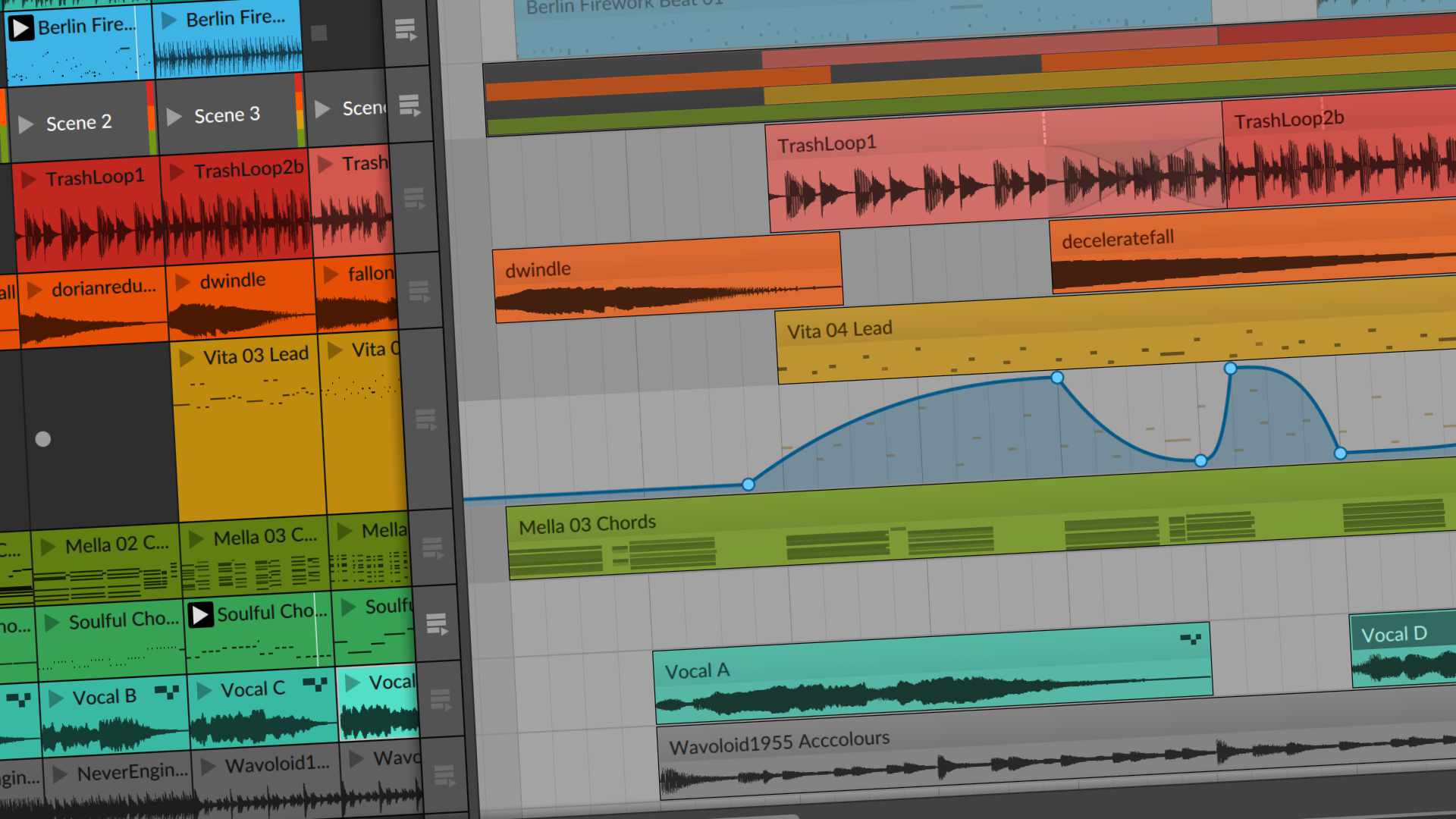Image resolution: width=1456 pixels, height=819 pixels.
Task: Click the switch-to-arranger icon on dwindle track
Action: point(419,291)
